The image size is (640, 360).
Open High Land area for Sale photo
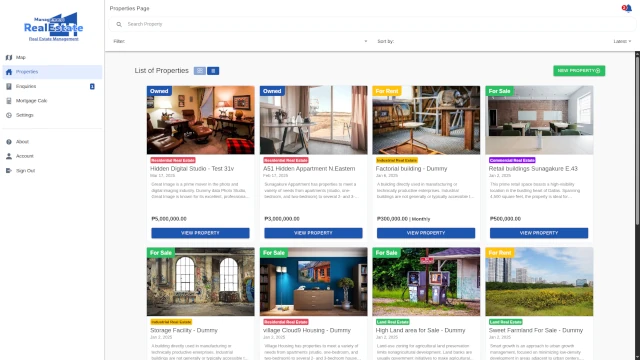(x=426, y=282)
